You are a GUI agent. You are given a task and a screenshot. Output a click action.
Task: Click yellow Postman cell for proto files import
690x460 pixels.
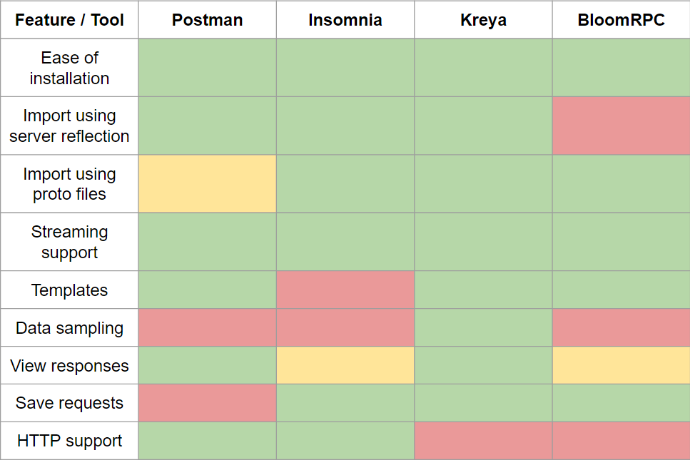207,184
